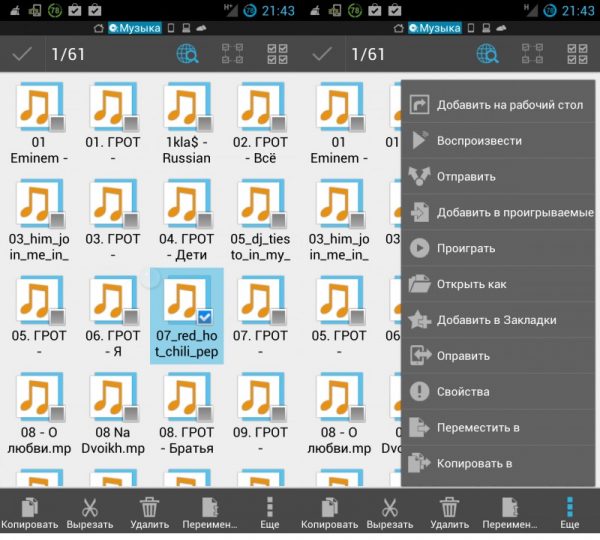The image size is (600, 540).
Task: Choose Добавить в Закладки bookmark entry
Action: coord(498,320)
